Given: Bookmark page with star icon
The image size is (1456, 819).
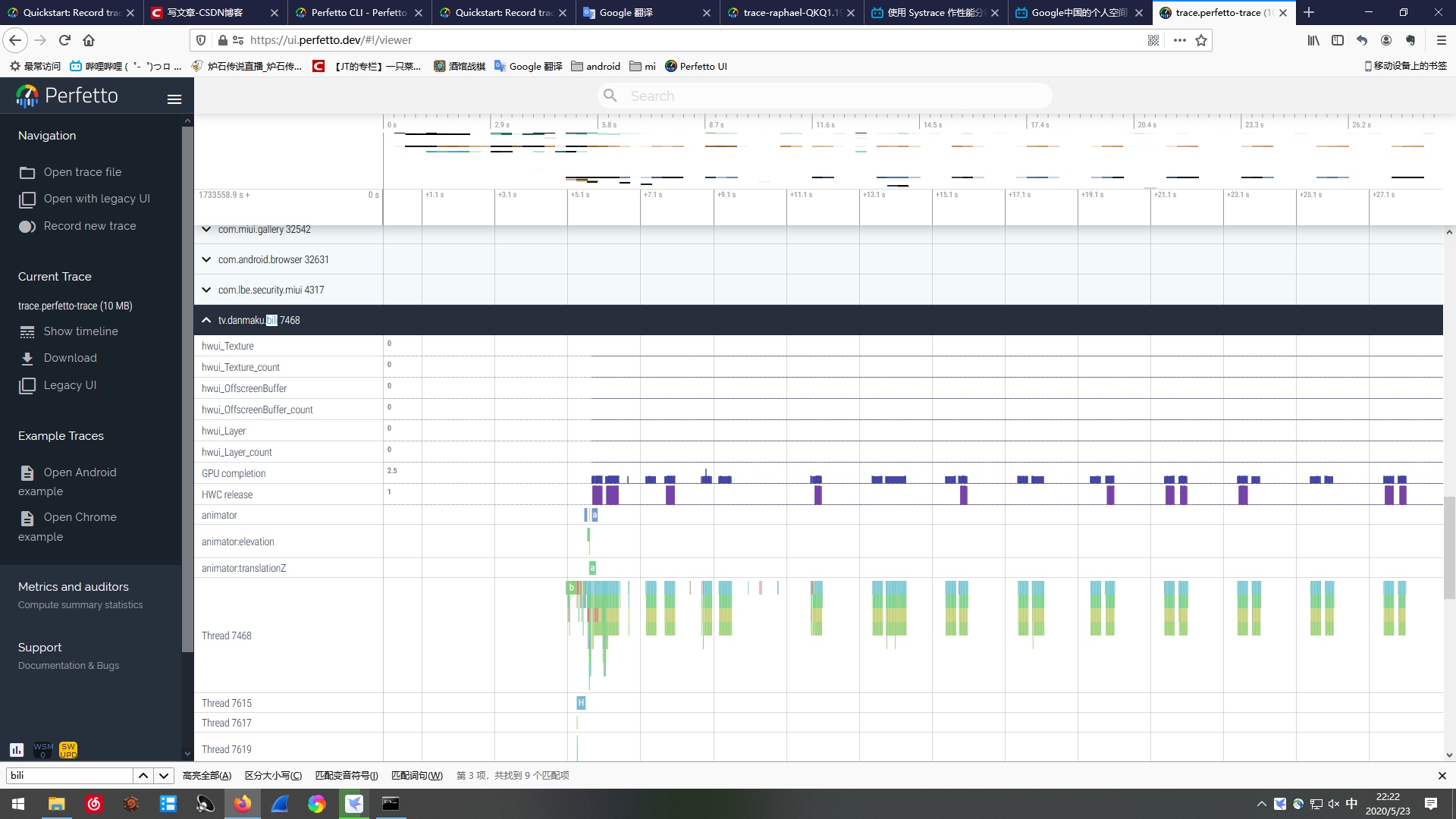Looking at the screenshot, I should 1201,40.
